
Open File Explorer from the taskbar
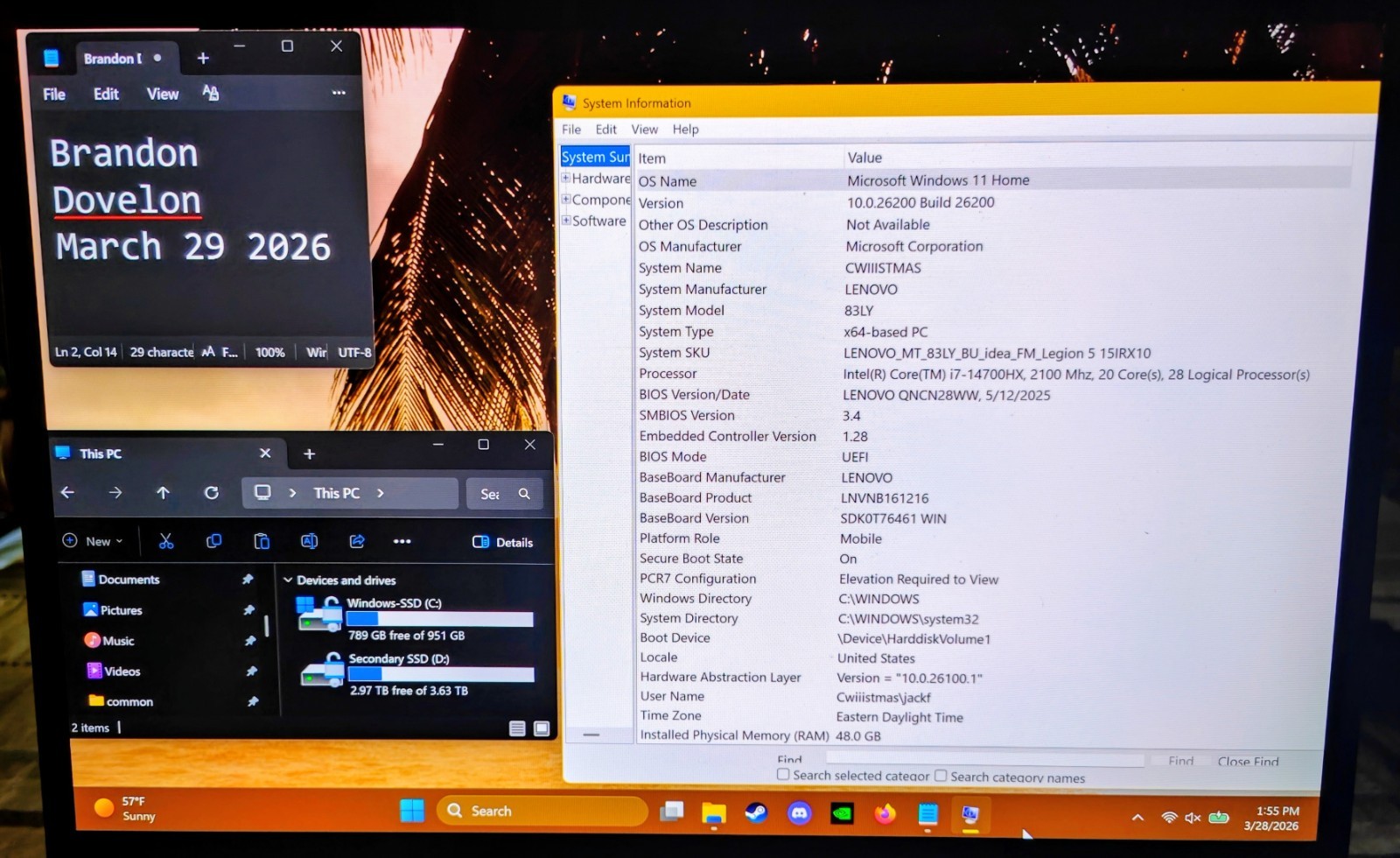(714, 813)
